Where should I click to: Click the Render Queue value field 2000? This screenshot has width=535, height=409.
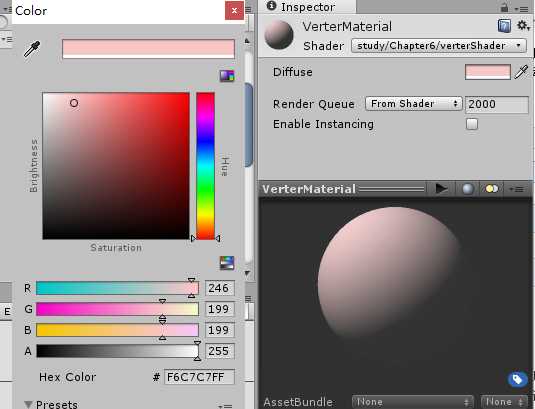coord(497,104)
